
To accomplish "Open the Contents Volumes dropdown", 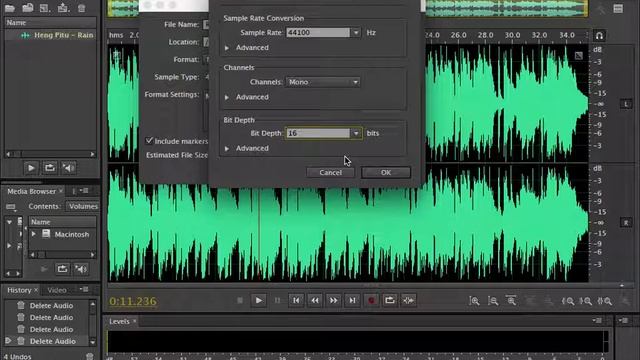I will (x=83, y=206).
